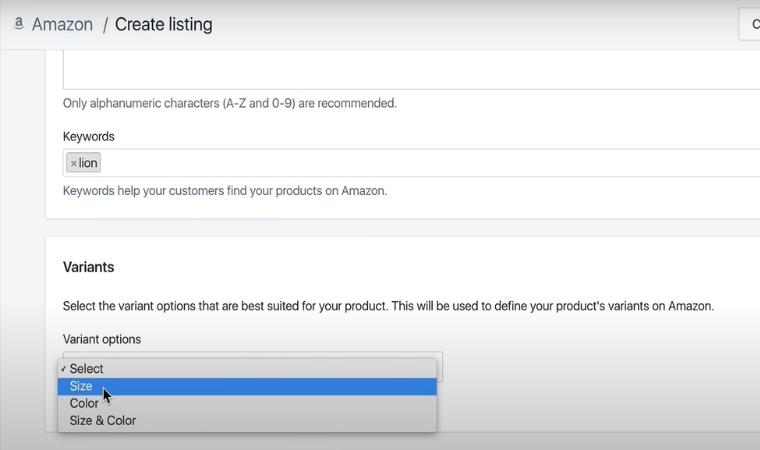This screenshot has width=760, height=450.
Task: Remove the lion keyword tag
Action: (73, 163)
